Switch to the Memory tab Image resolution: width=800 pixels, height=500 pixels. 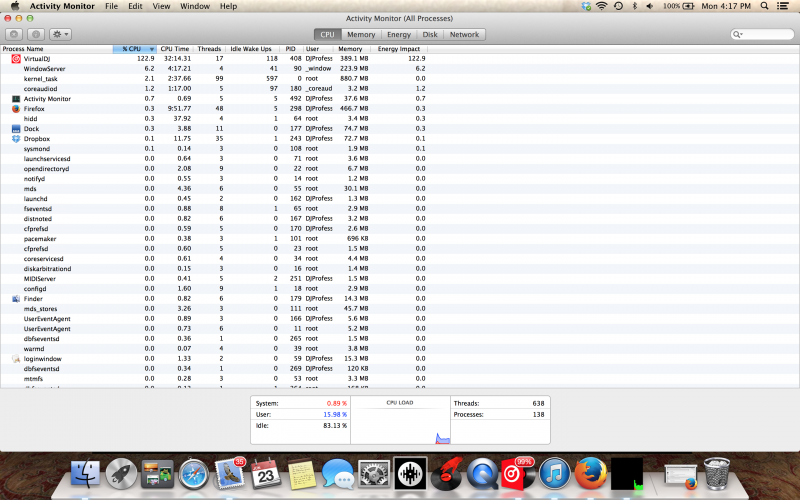point(361,34)
